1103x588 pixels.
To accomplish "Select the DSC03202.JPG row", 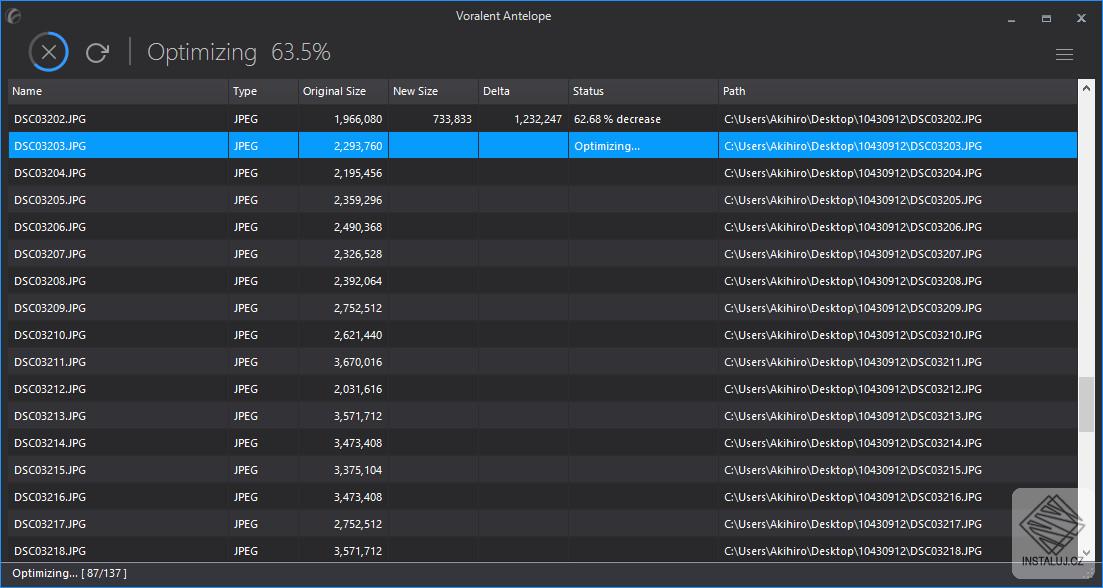I will 542,119.
